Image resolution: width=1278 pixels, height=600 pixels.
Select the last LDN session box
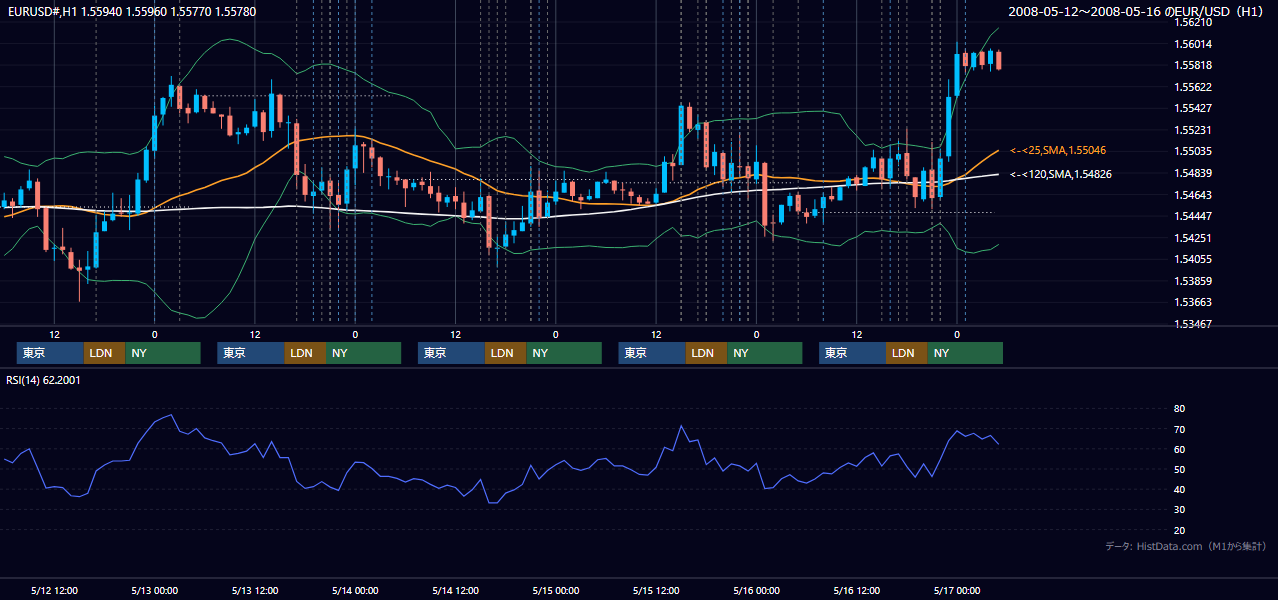(x=906, y=353)
